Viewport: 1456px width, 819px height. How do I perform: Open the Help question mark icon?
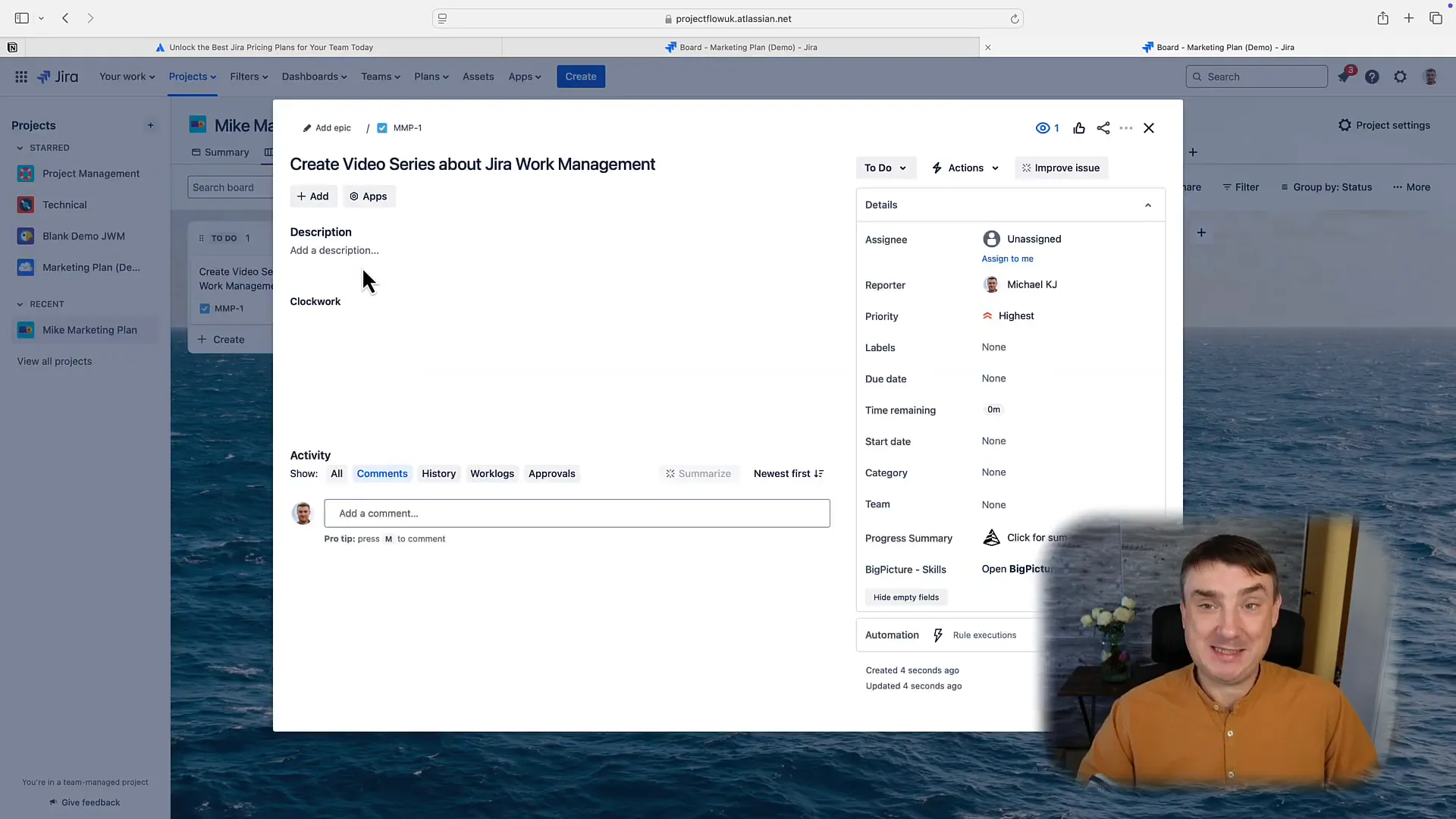tap(1372, 77)
